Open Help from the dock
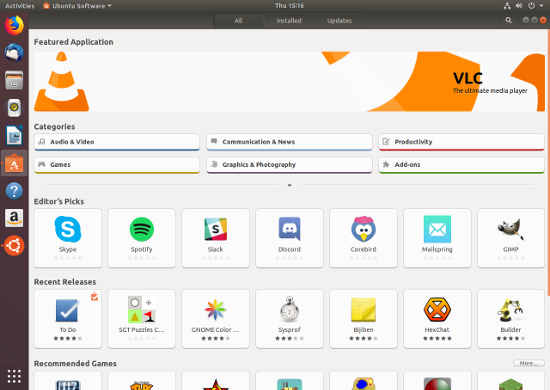The image size is (550, 390). 14,190
